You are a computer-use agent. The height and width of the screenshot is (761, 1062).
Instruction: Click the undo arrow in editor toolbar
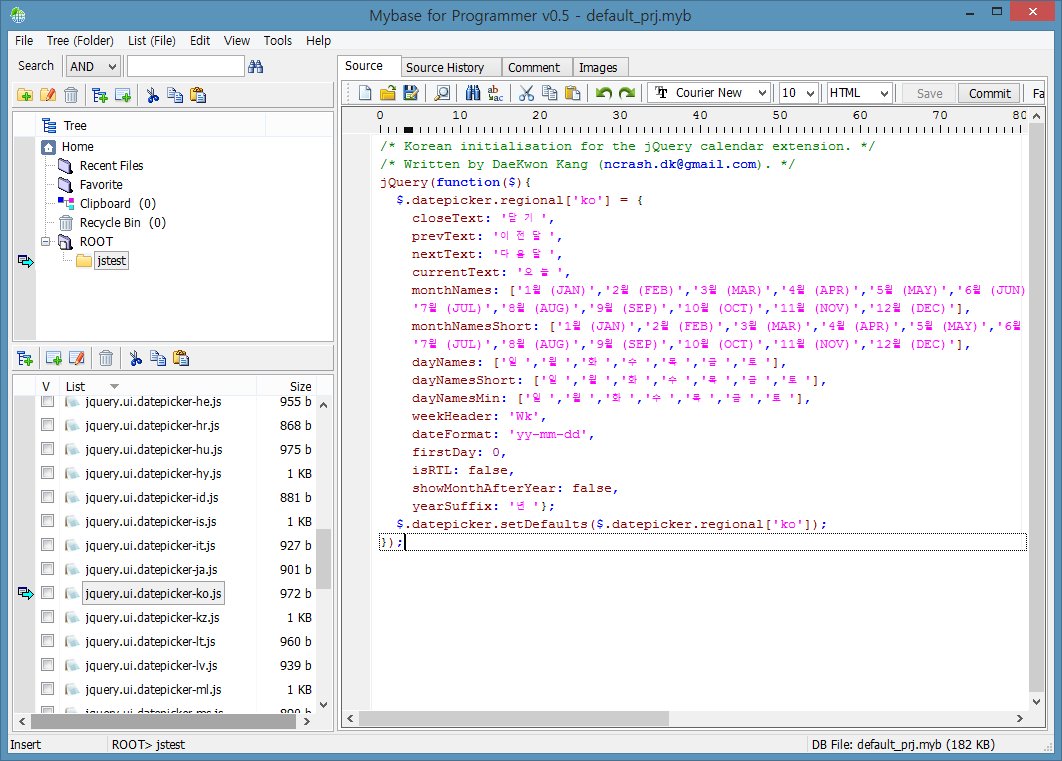[603, 93]
